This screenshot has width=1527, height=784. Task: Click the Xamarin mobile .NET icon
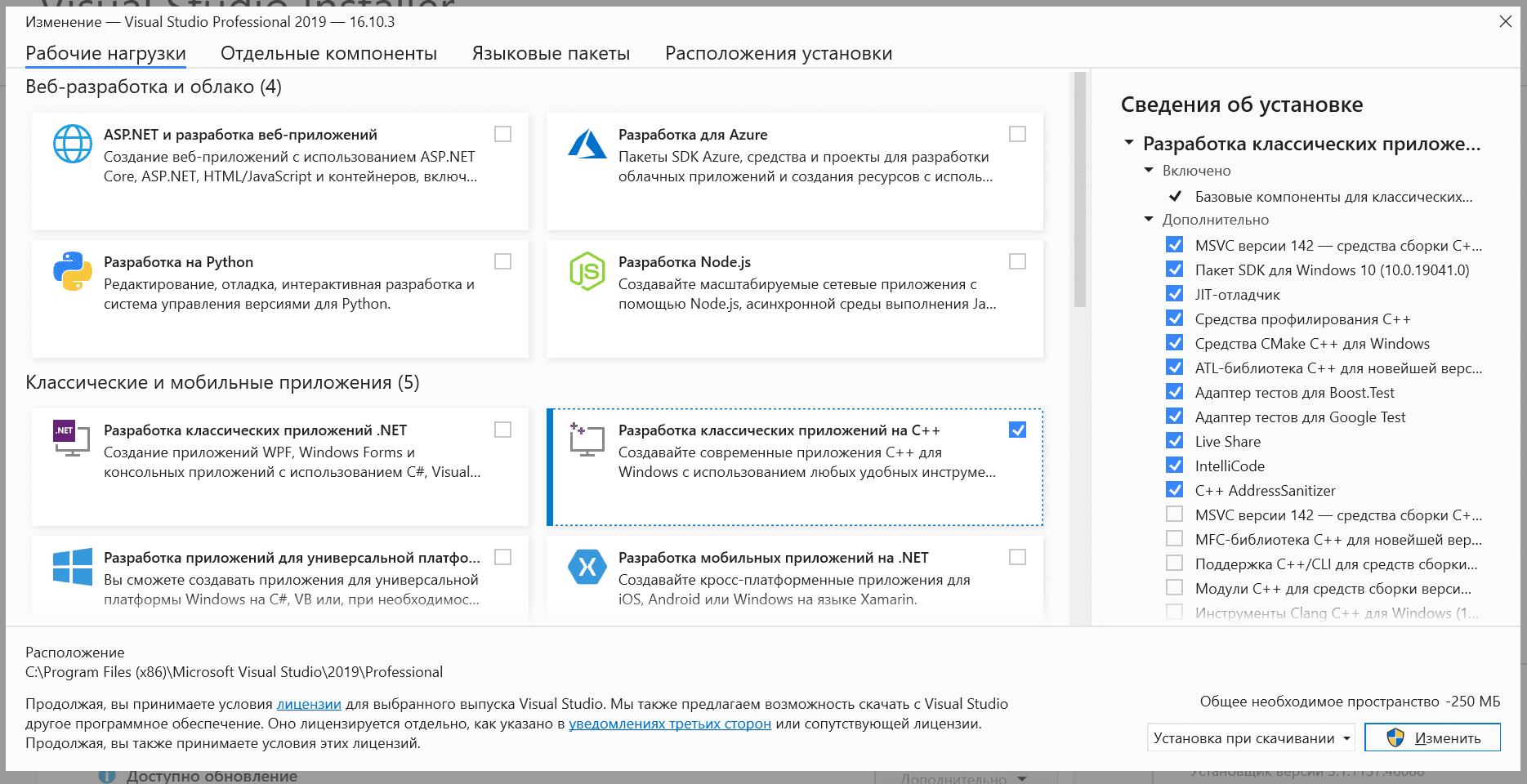(587, 567)
